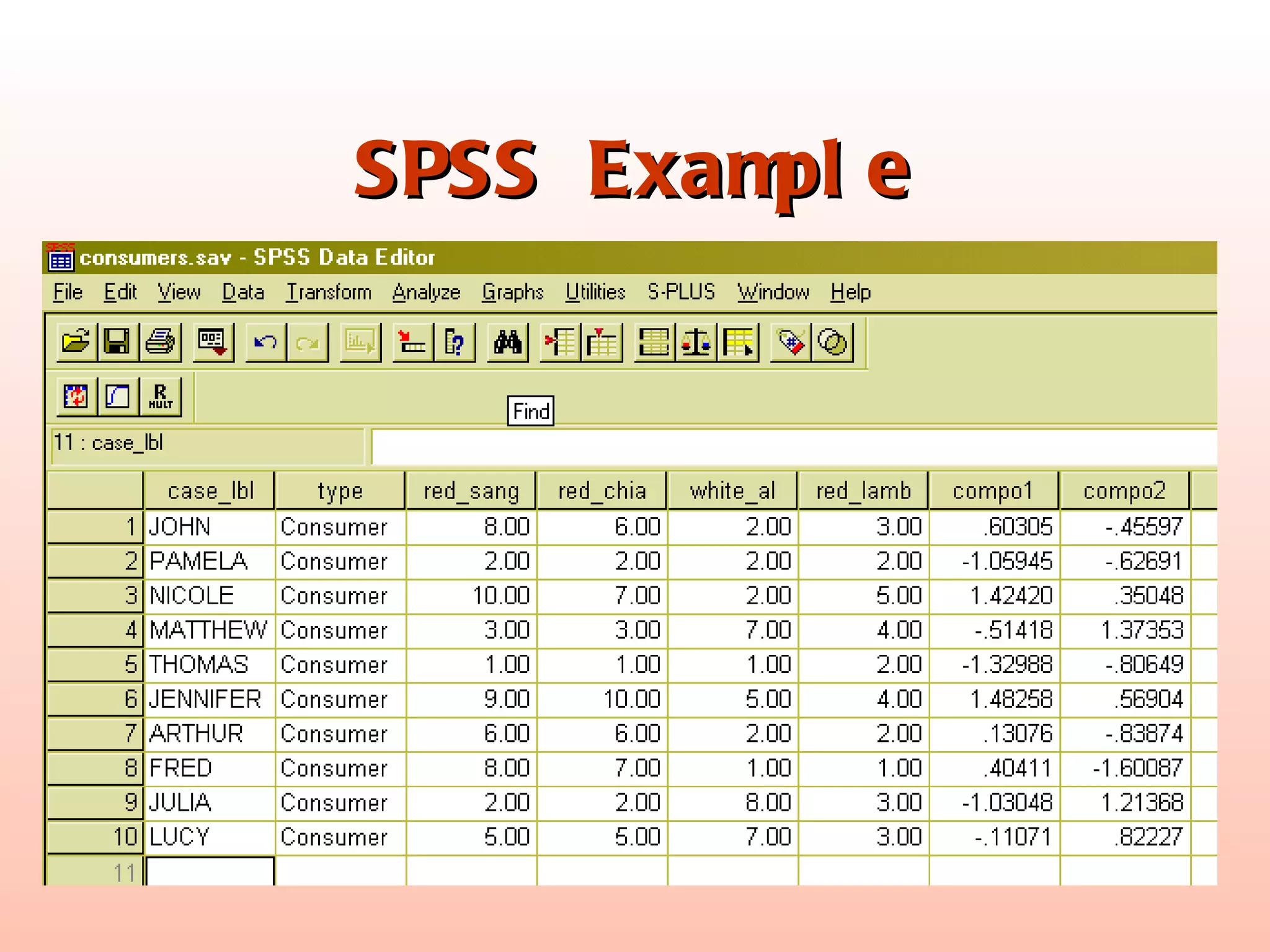Open the Graphs menu
This screenshot has width=1270, height=952.
513,292
